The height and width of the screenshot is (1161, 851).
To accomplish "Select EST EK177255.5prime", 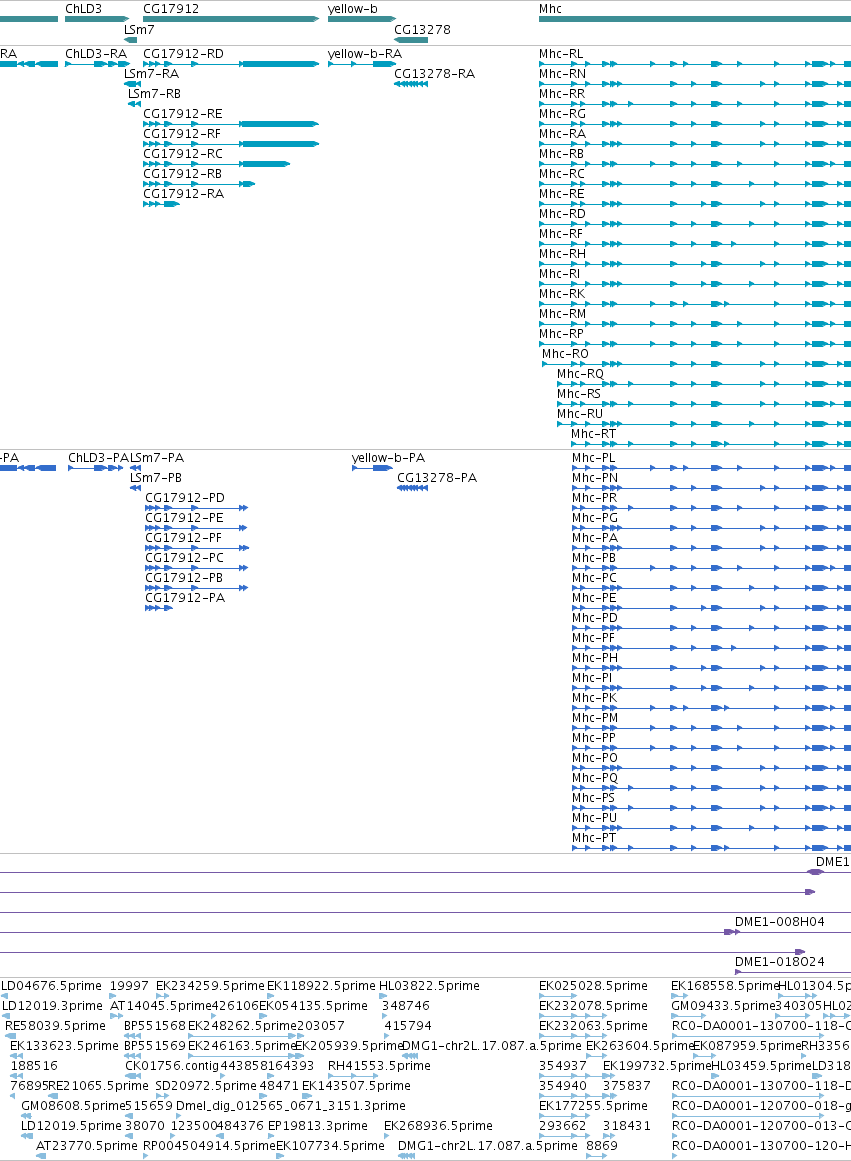I will coord(593,1106).
